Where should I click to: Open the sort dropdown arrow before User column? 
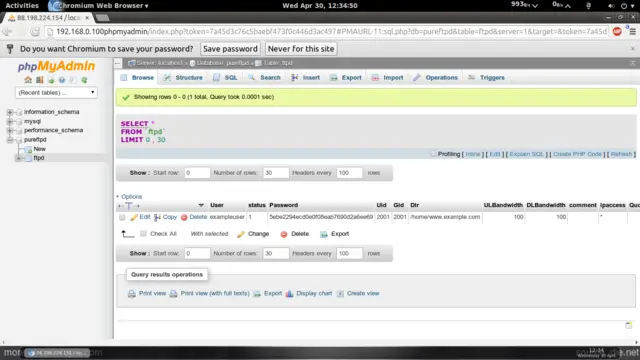point(201,205)
